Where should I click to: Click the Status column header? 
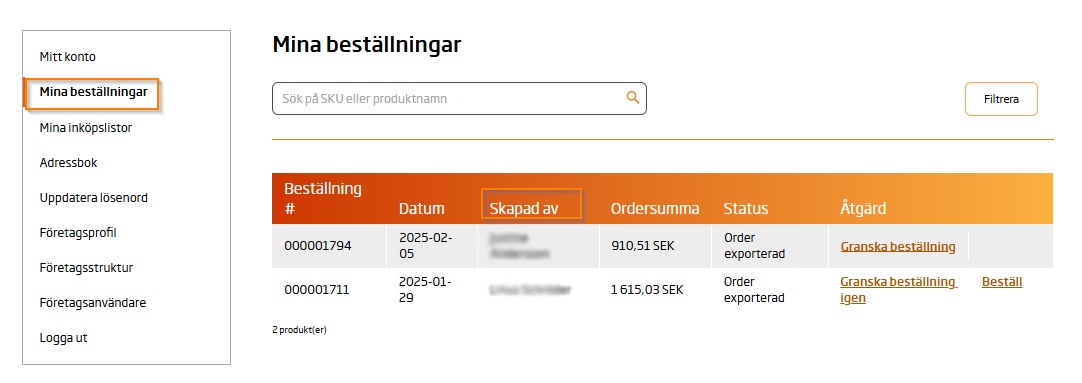coord(745,208)
